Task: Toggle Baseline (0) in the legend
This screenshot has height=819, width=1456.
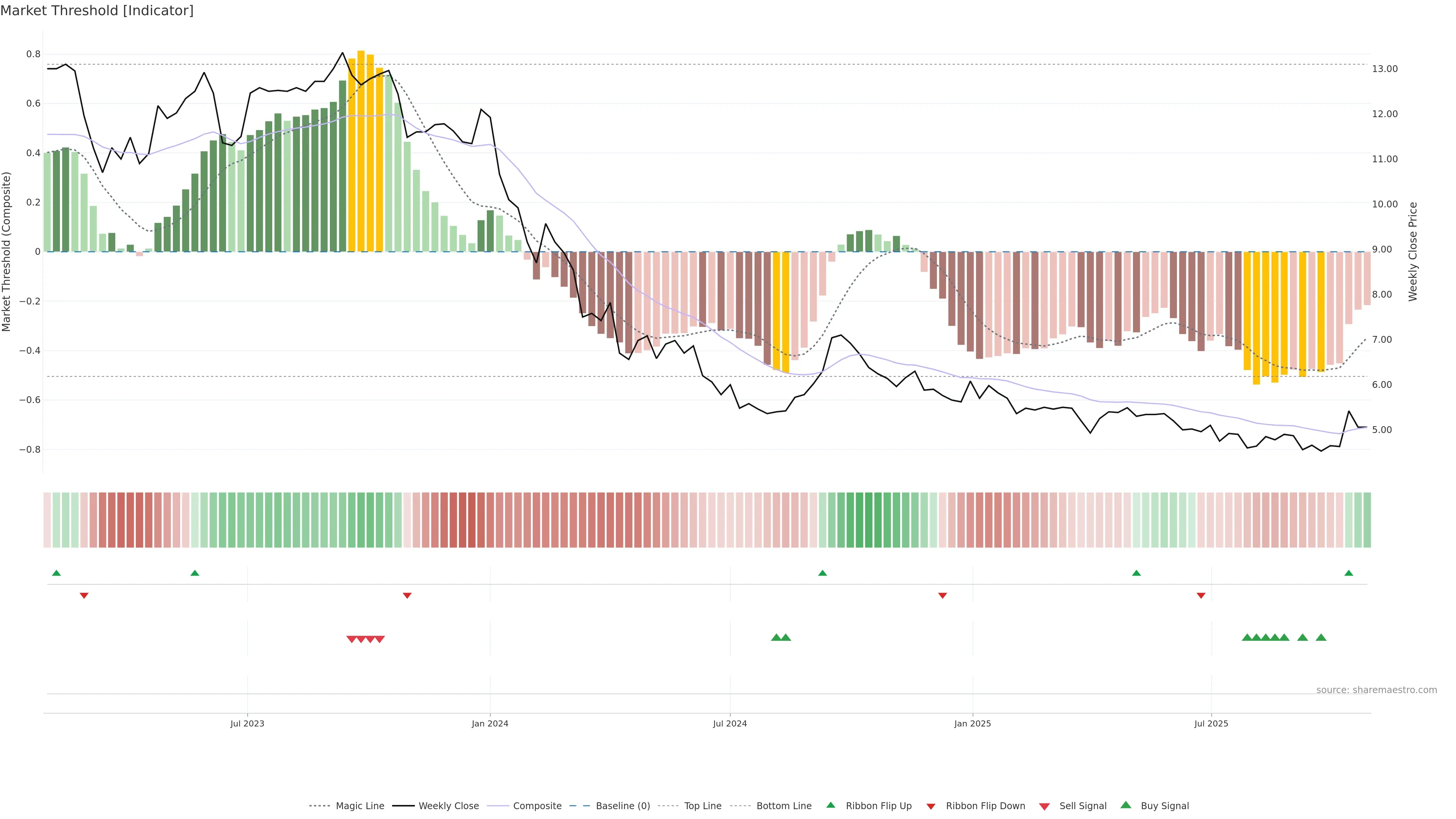Action: click(623, 806)
